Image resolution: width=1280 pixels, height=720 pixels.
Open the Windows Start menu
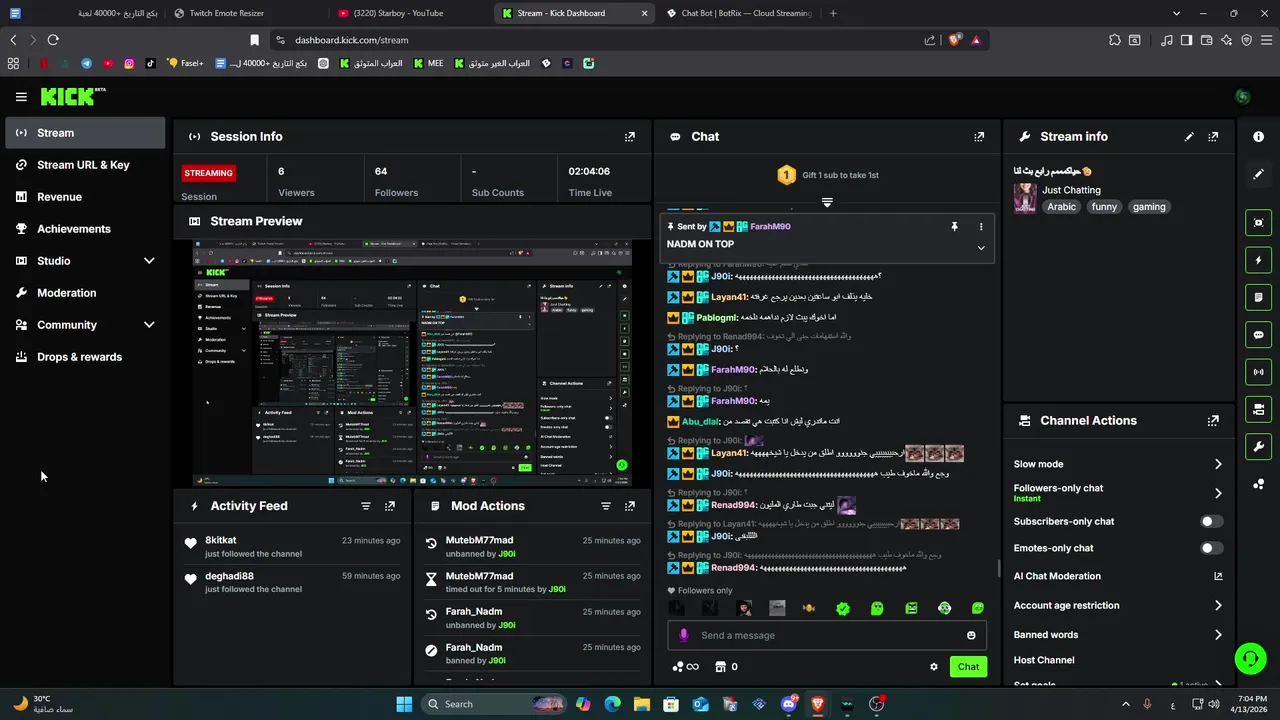coord(404,704)
